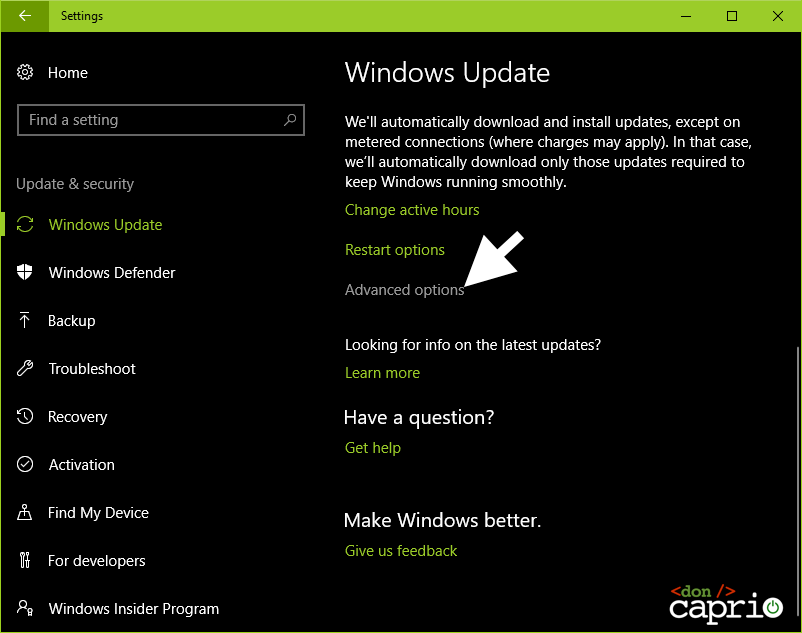Click the Find My Device person icon
Screen dimensions: 802x633
pyautogui.click(x=24, y=512)
